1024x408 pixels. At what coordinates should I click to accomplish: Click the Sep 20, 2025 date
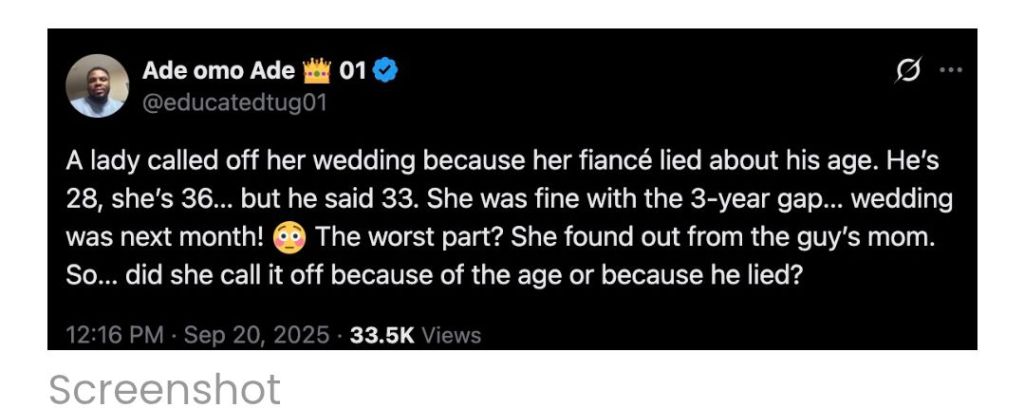pos(254,335)
